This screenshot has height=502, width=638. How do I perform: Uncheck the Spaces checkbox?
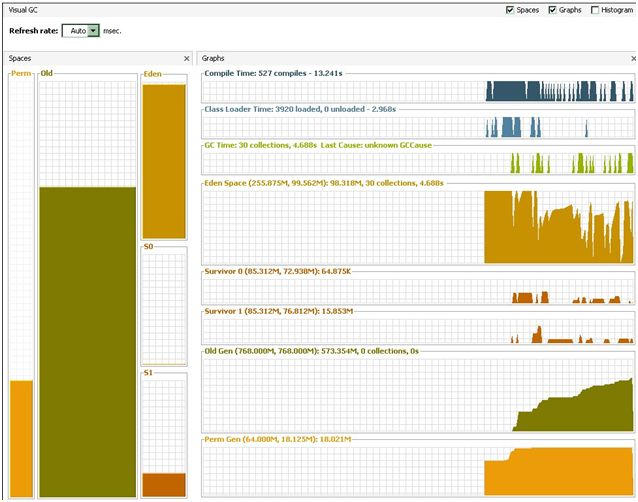(510, 10)
